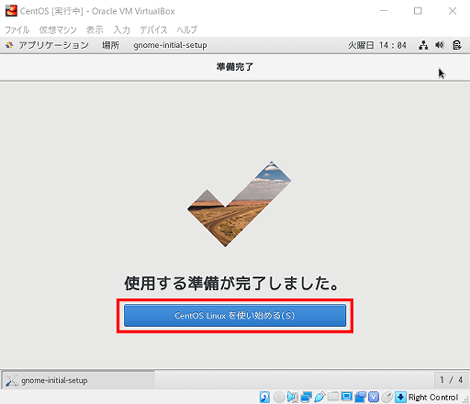
Task: Click the 1 / 4 workspace switcher
Action: point(451,380)
